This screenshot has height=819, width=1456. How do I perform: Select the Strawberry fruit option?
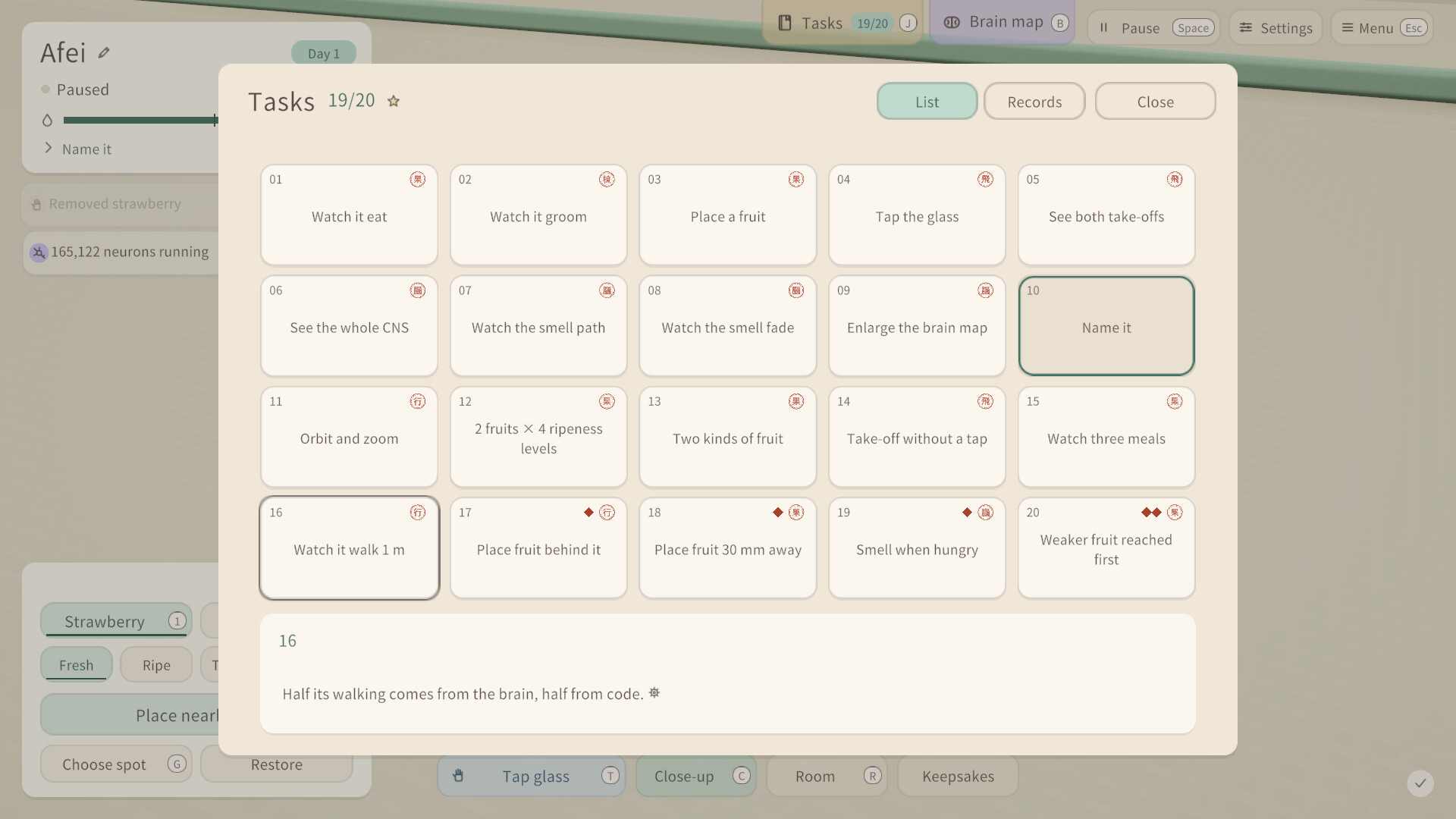point(116,621)
